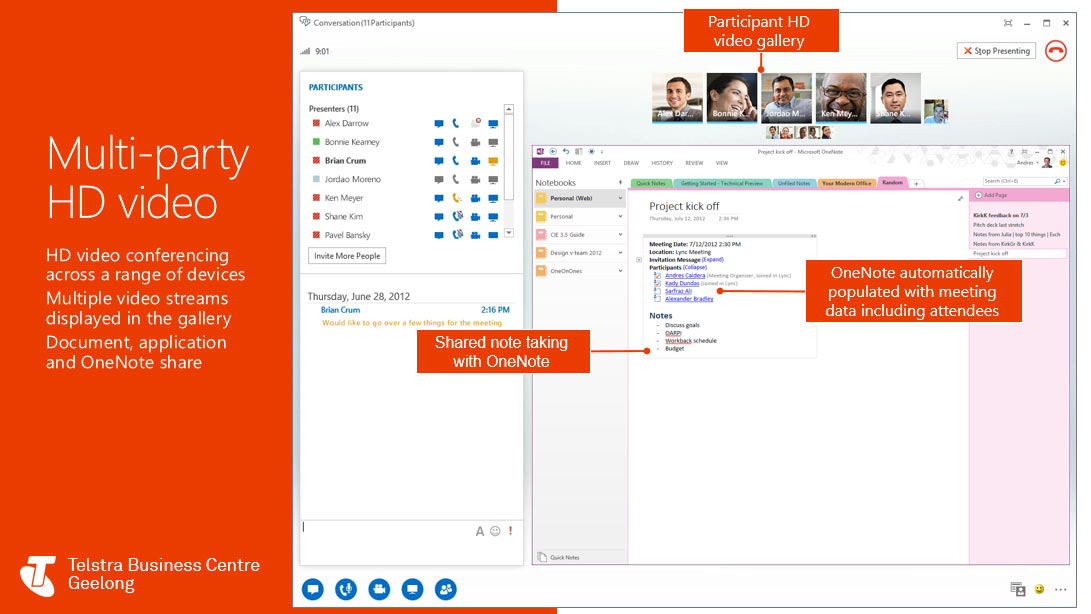Image resolution: width=1091 pixels, height=614 pixels.
Task: Add a new section with the plus tab
Action: pos(916,184)
